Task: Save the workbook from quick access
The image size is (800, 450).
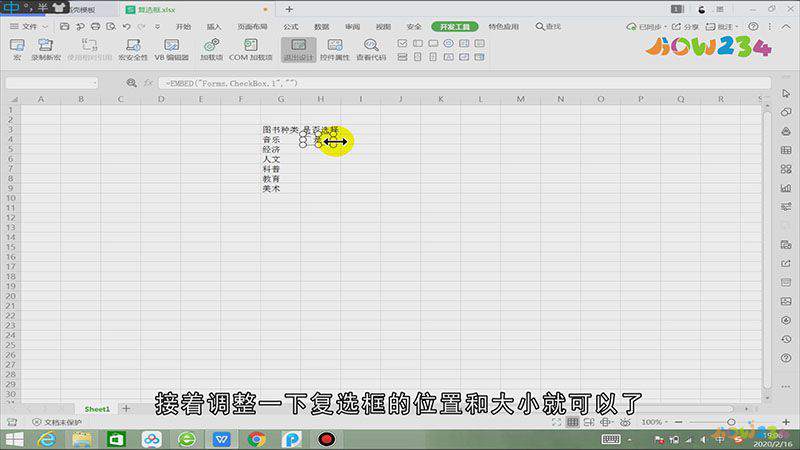Action: pos(64,26)
